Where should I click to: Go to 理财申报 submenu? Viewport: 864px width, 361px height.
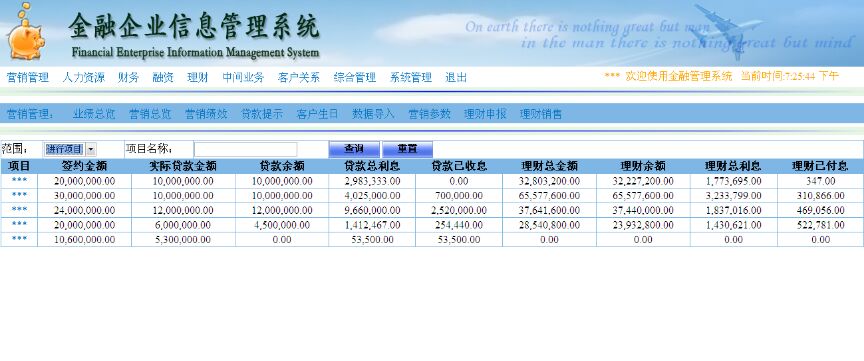485,114
